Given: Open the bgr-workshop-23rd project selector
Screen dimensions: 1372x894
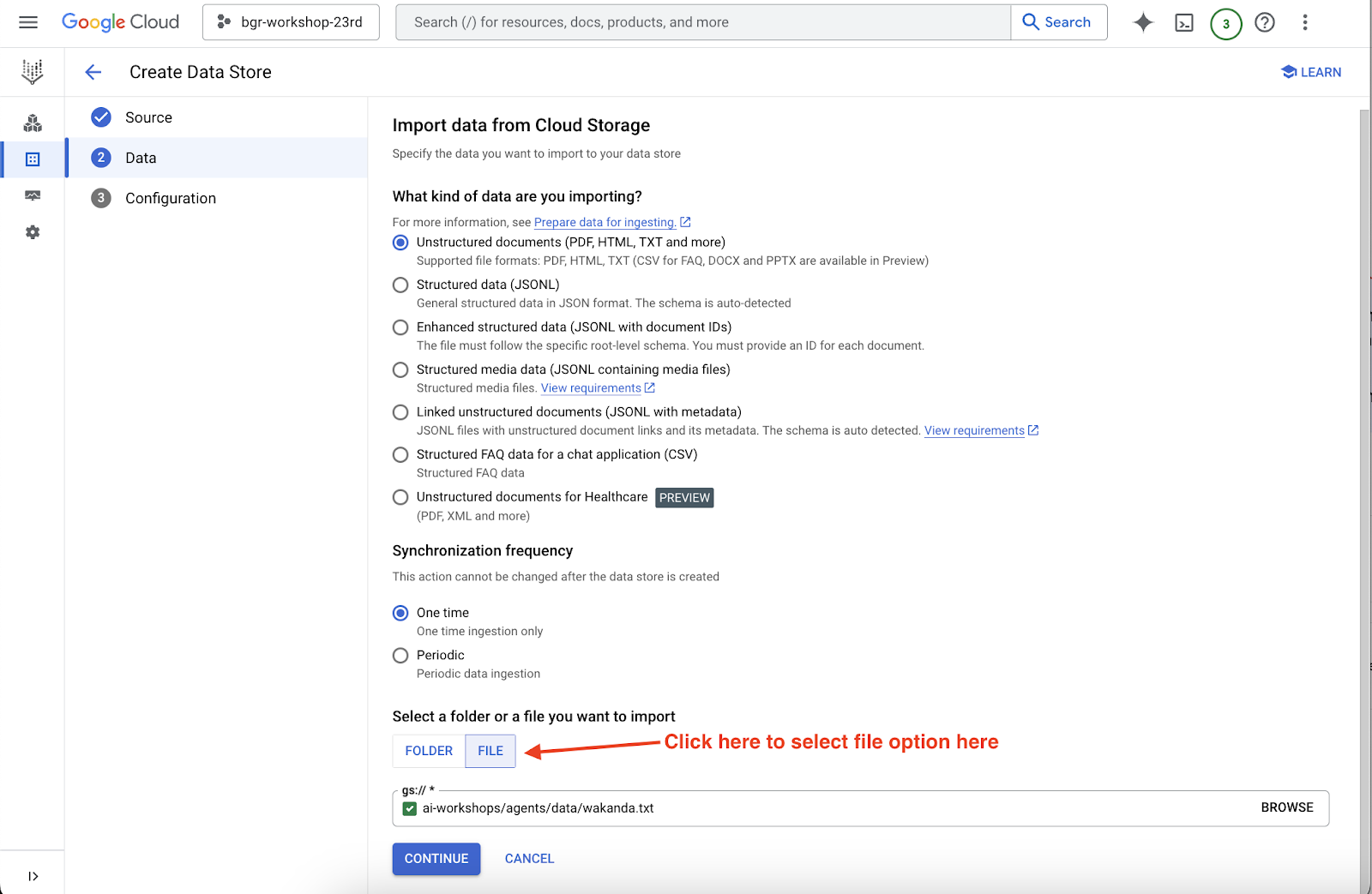Looking at the screenshot, I should (x=291, y=22).
